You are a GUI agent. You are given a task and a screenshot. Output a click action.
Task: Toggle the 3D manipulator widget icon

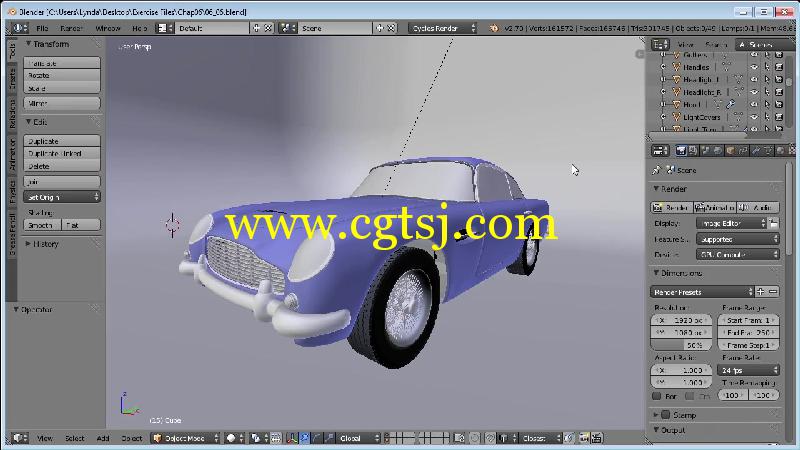pos(292,438)
